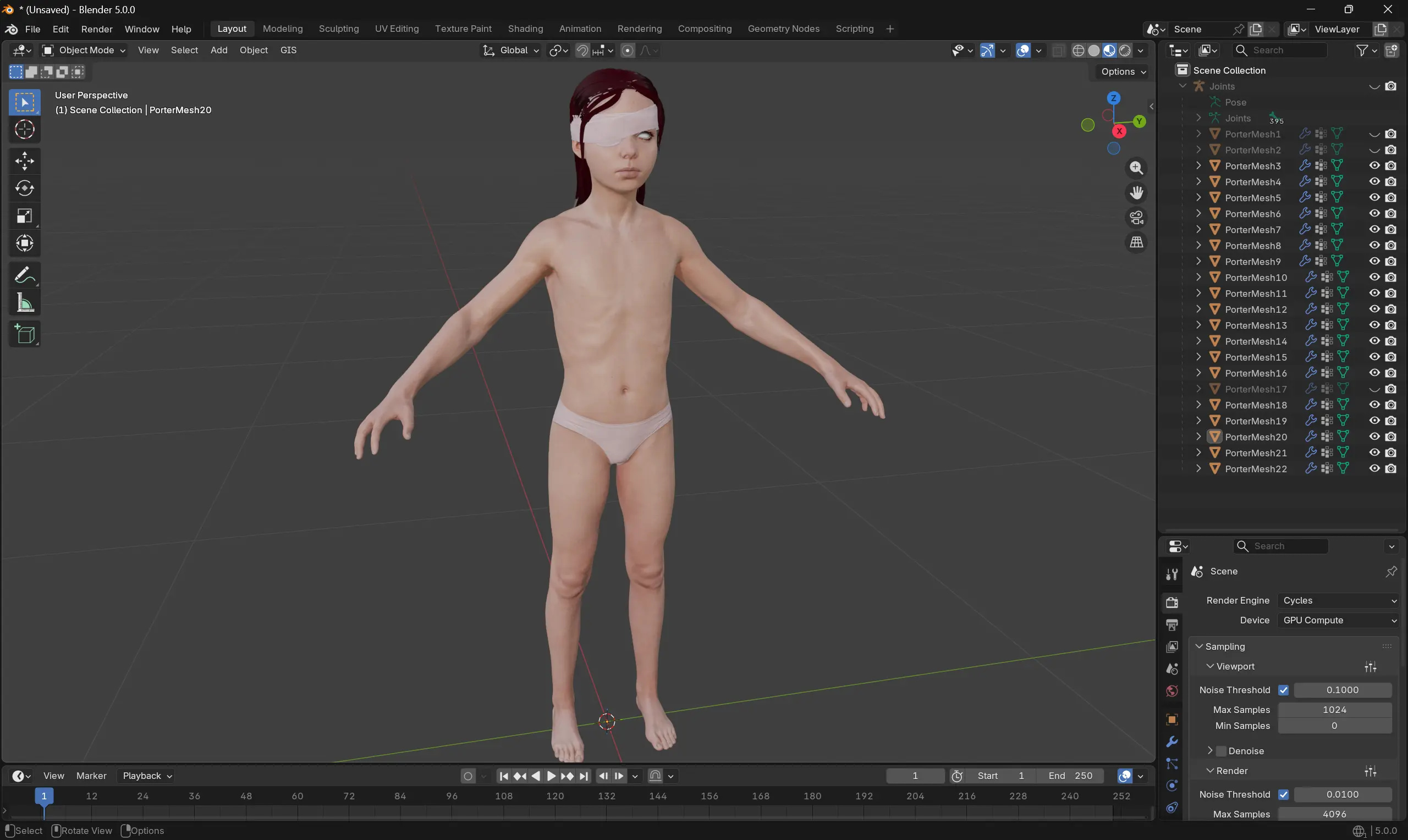Viewport: 1408px width, 840px height.
Task: Open the Playback dropdown in timeline
Action: [x=147, y=776]
